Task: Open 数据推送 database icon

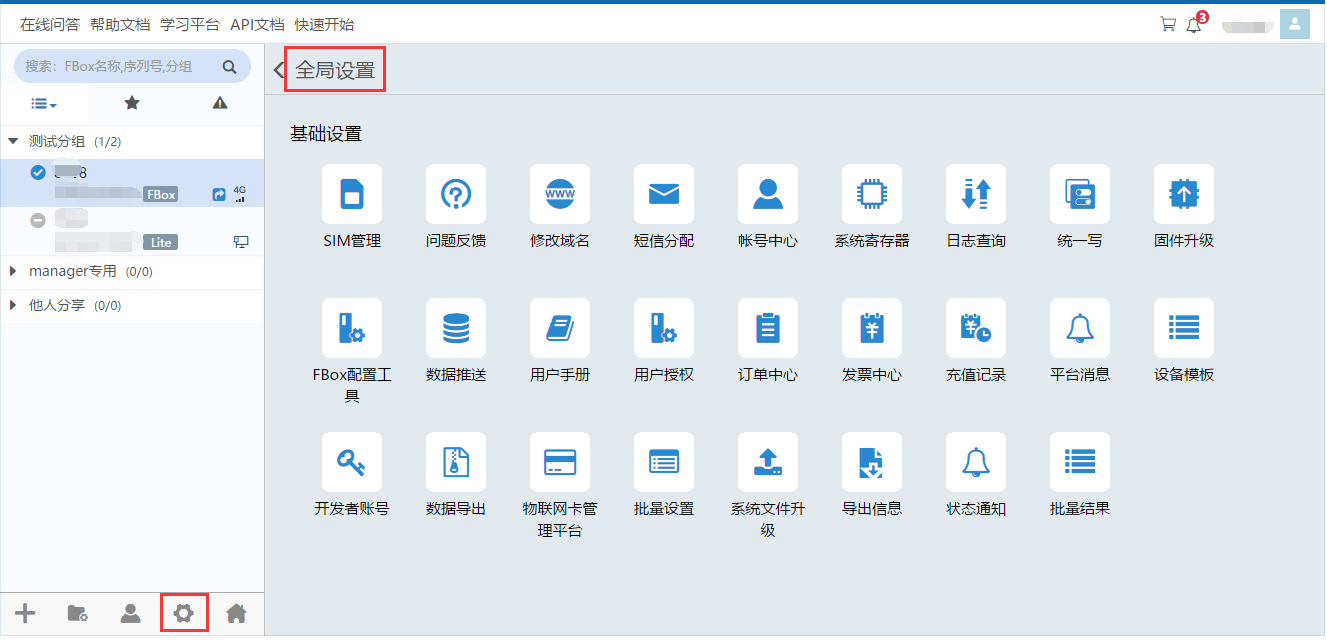Action: tap(456, 328)
